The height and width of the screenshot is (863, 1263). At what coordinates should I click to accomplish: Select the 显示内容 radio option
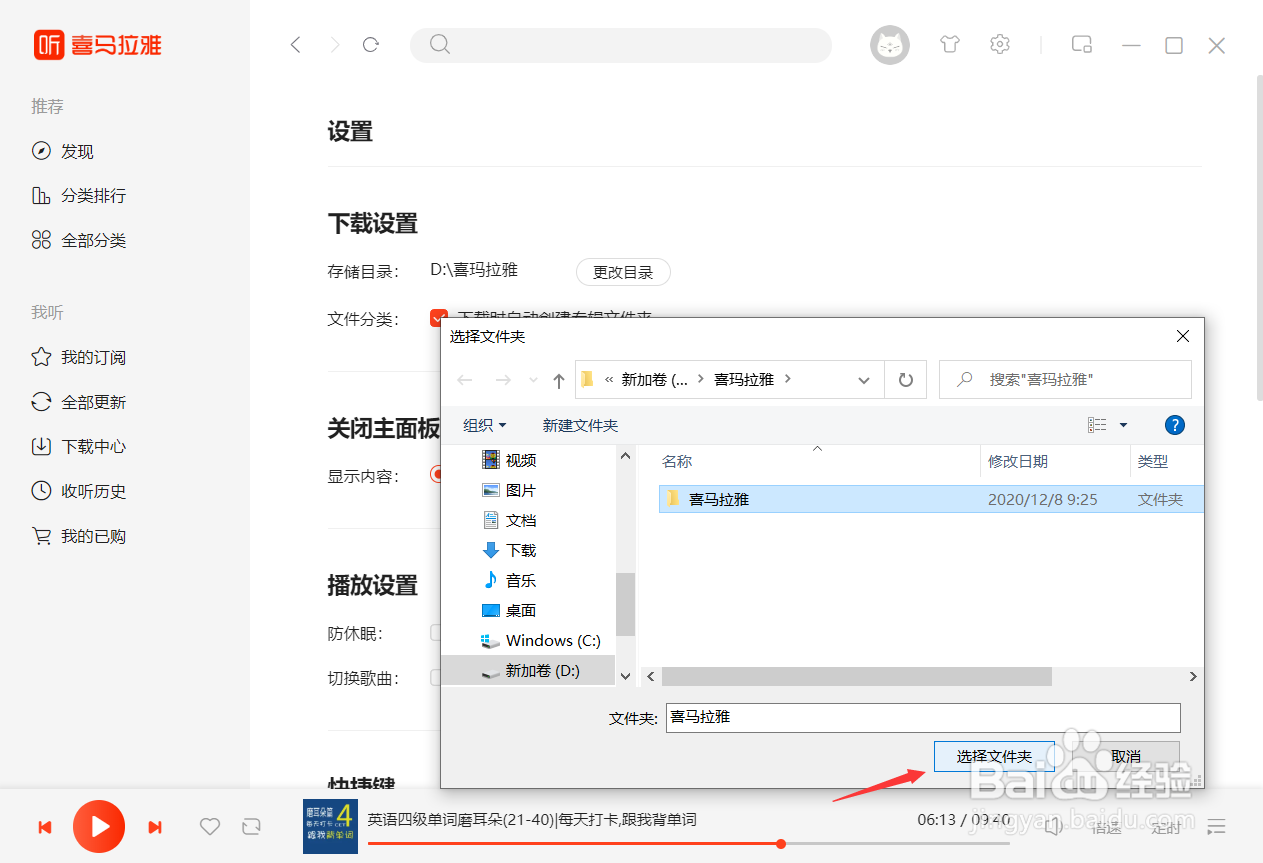[437, 474]
